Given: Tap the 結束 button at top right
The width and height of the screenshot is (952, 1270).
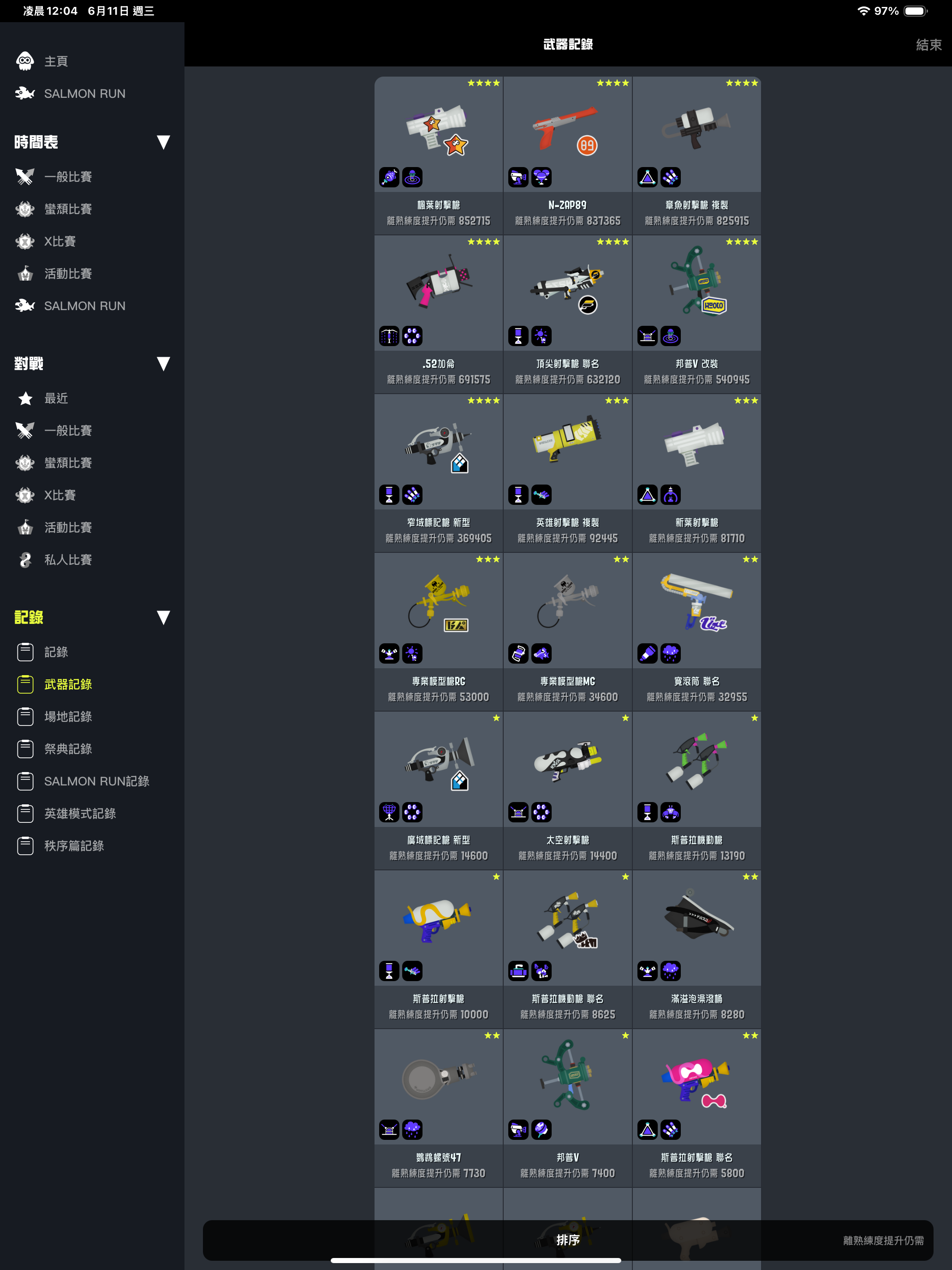Looking at the screenshot, I should (928, 44).
